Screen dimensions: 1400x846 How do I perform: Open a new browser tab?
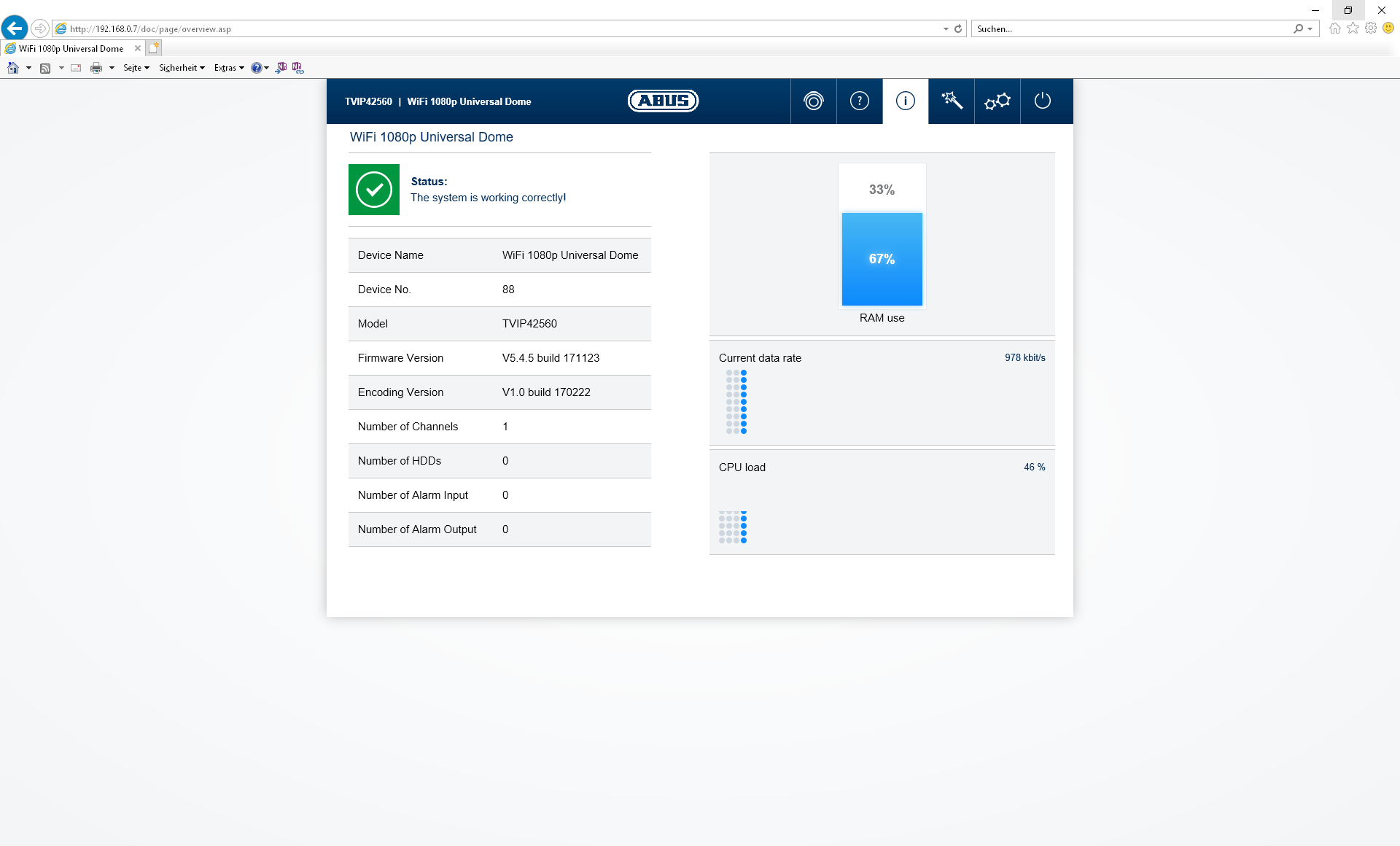click(153, 48)
